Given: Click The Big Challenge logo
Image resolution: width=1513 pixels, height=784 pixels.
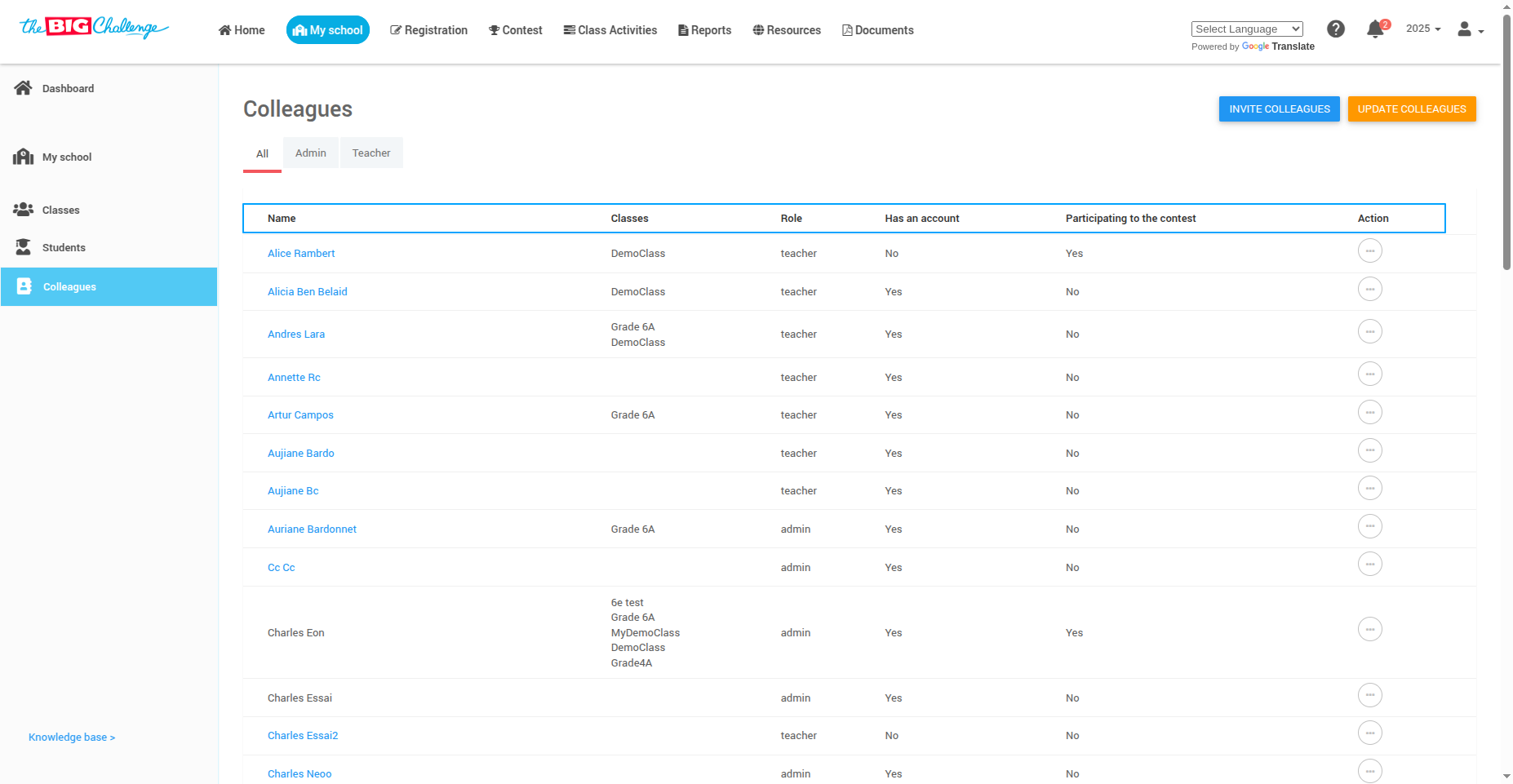Looking at the screenshot, I should pos(94,28).
